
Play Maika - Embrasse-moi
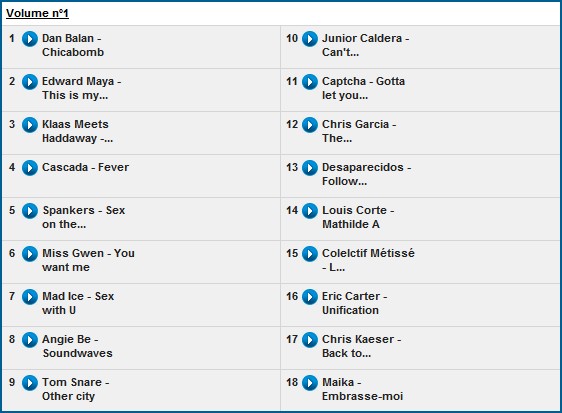click(x=310, y=383)
